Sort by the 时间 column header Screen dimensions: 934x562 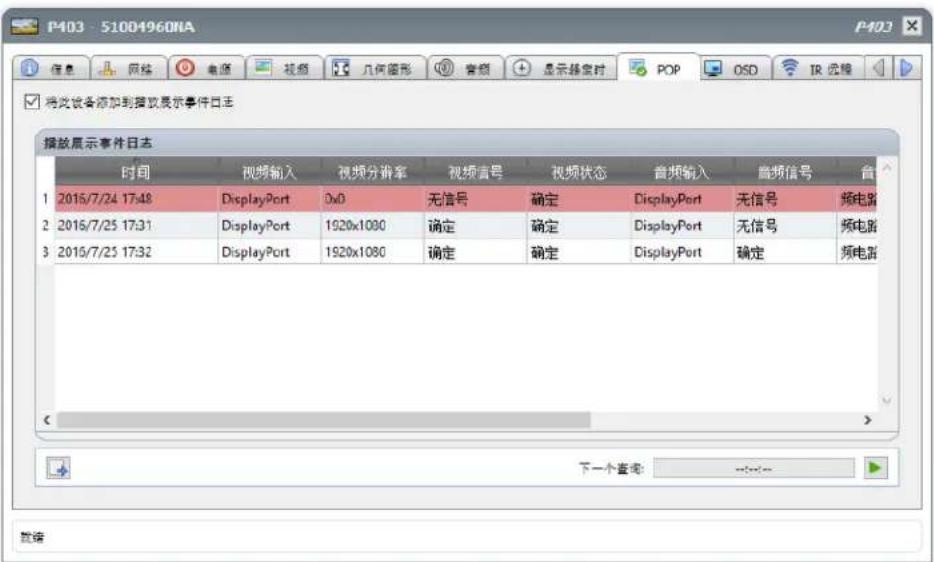point(136,172)
